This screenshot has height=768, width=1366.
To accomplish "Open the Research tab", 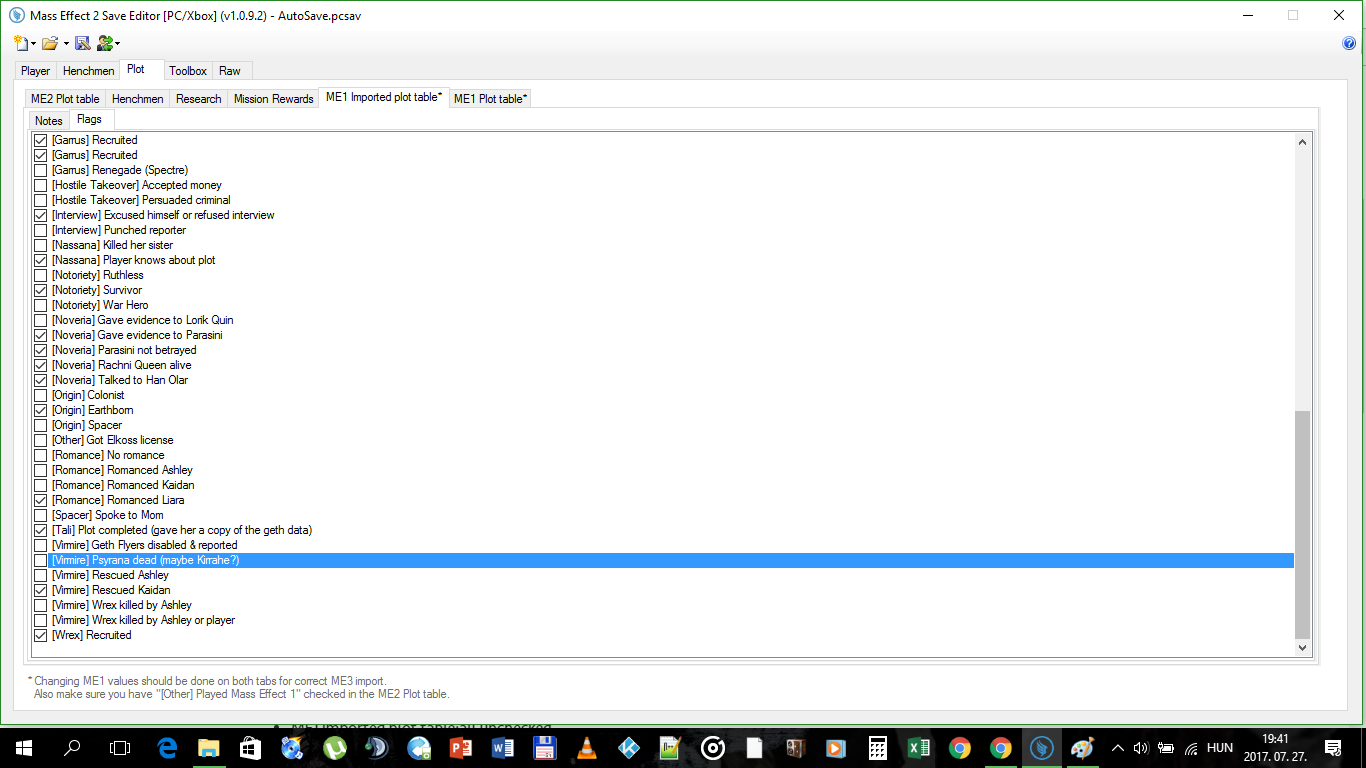I will [x=198, y=99].
